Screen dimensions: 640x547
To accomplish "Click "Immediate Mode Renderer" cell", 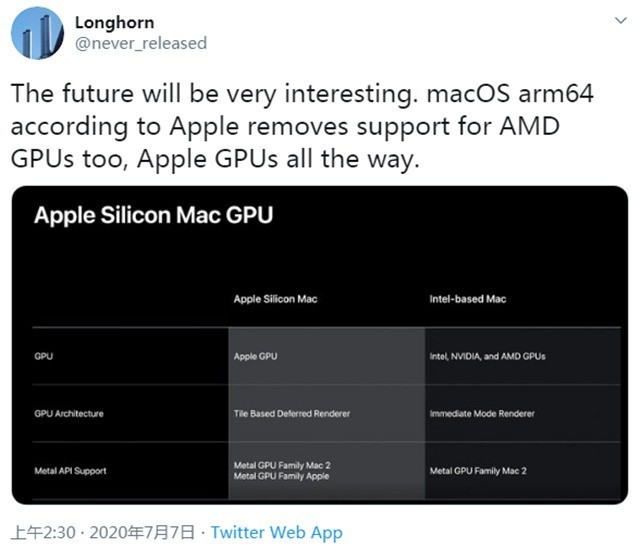I will coord(482,413).
